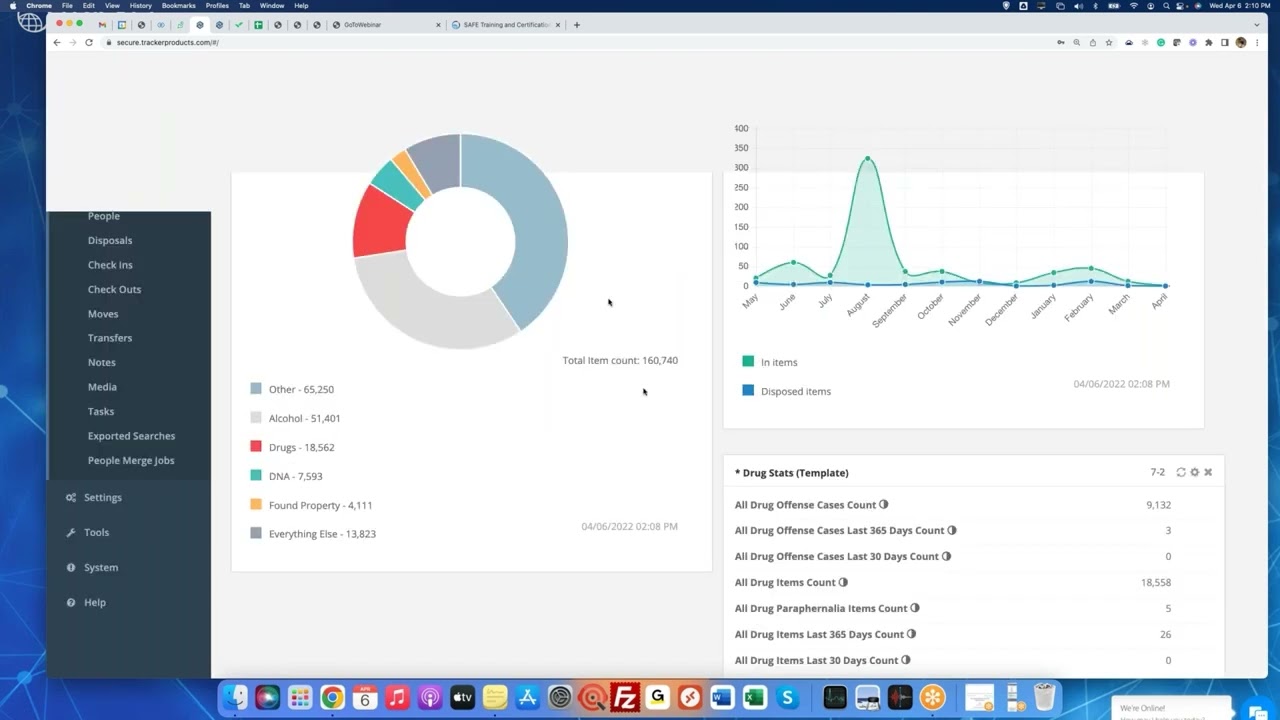Click chart icon beside All Drug Offense Cases Count
The height and width of the screenshot is (720, 1280).
click(883, 505)
